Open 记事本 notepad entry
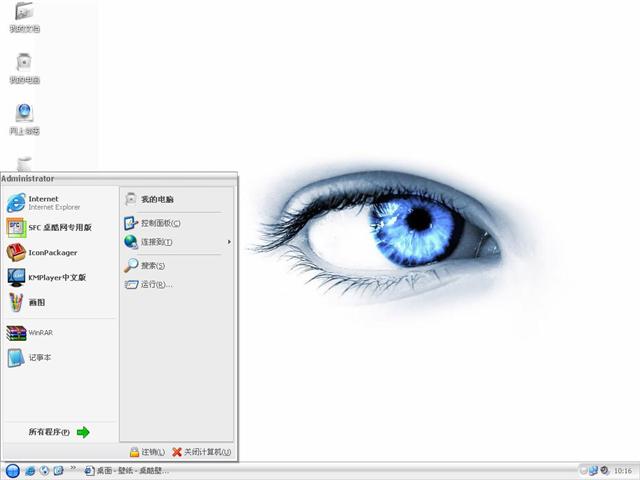 click(x=61, y=358)
